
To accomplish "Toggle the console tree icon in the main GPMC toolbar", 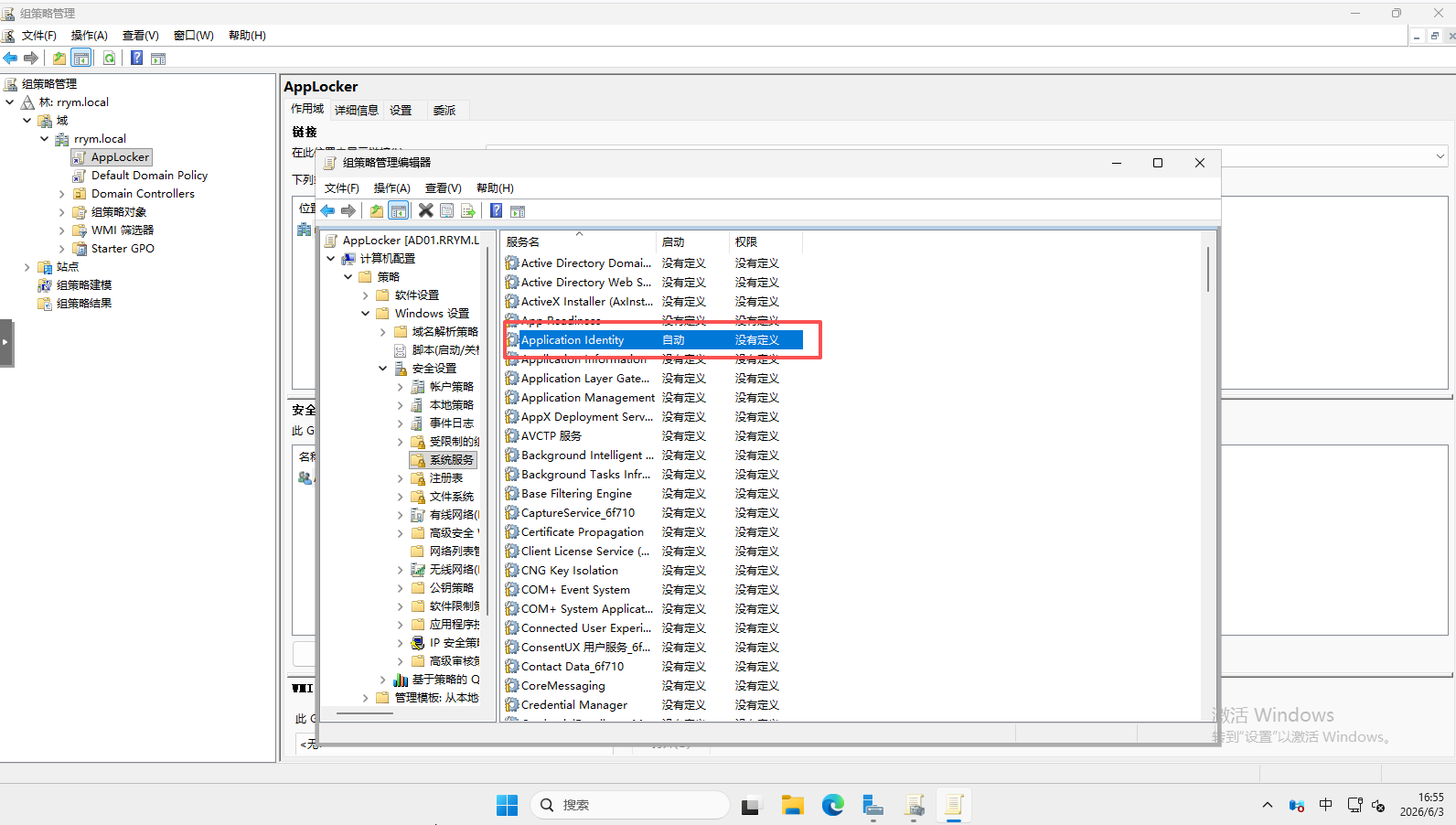I will (81, 59).
